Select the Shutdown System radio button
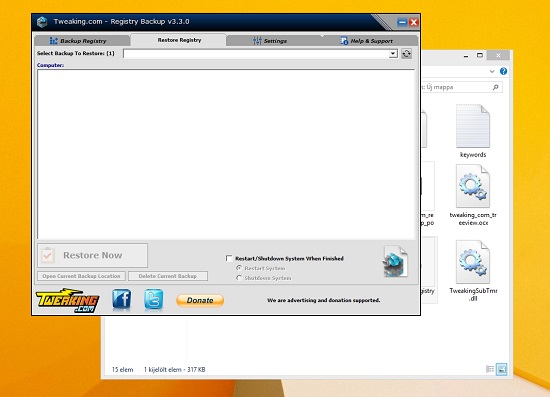This screenshot has height=397, width=550. click(x=239, y=278)
